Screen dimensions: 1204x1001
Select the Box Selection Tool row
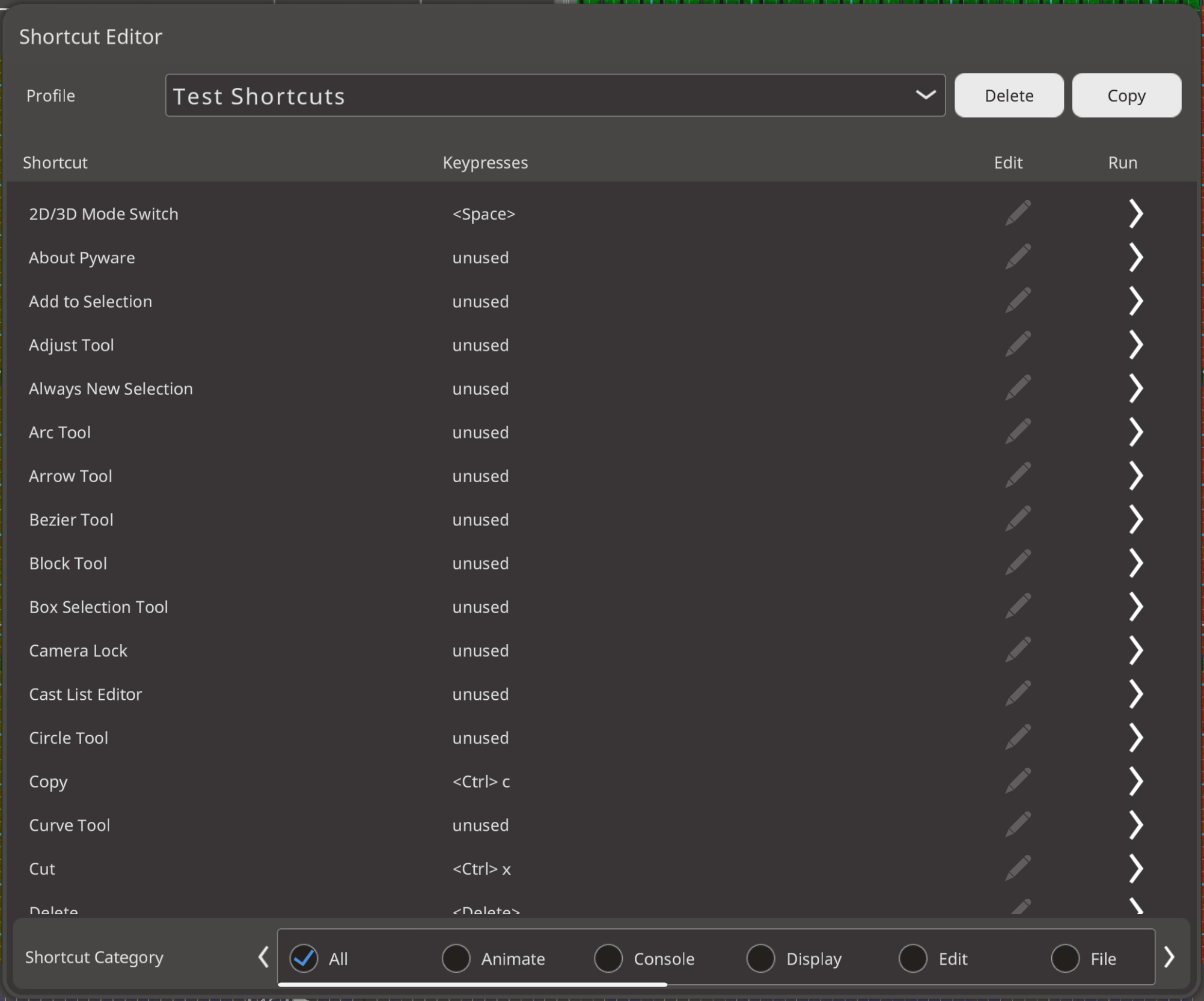pos(99,607)
